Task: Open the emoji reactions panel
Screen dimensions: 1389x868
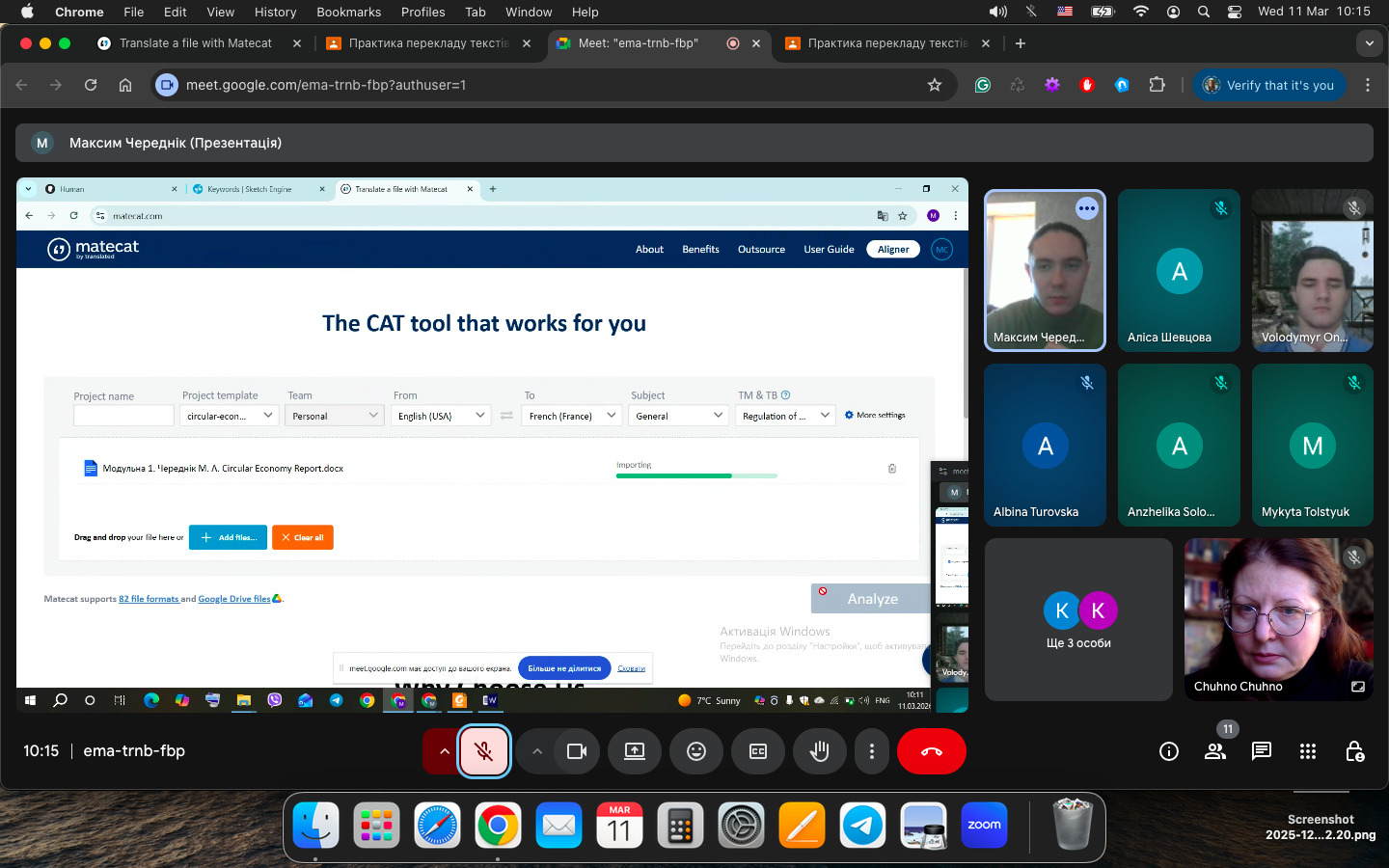Action: click(x=695, y=751)
